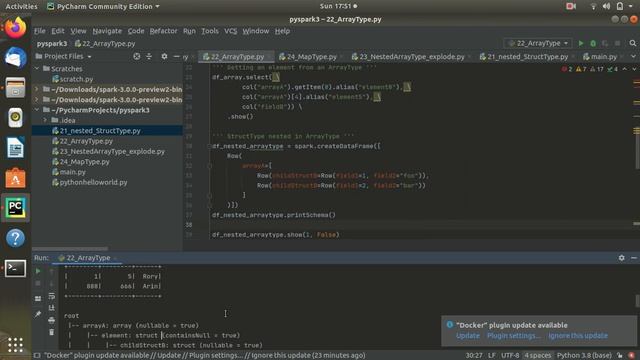
Task: Collapse the Scratches tree node
Action: point(37,69)
